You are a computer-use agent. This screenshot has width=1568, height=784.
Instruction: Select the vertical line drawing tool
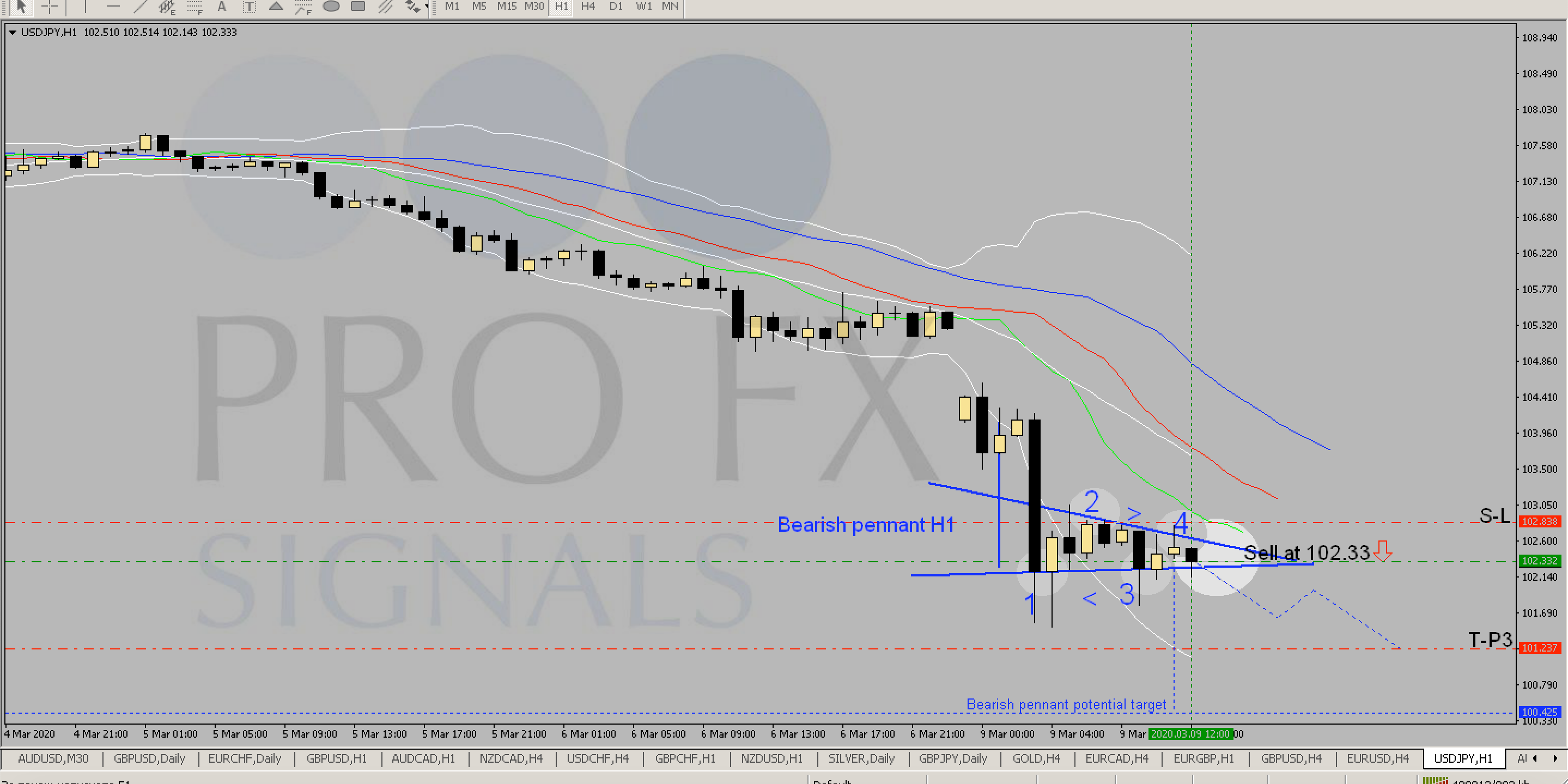pos(85,6)
